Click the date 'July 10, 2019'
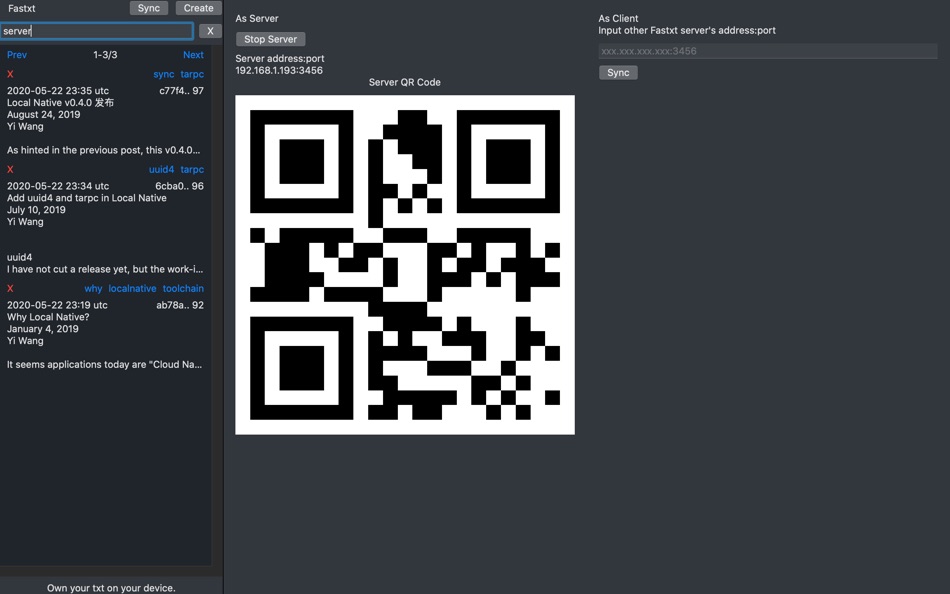The height and width of the screenshot is (594, 950). (x=36, y=210)
